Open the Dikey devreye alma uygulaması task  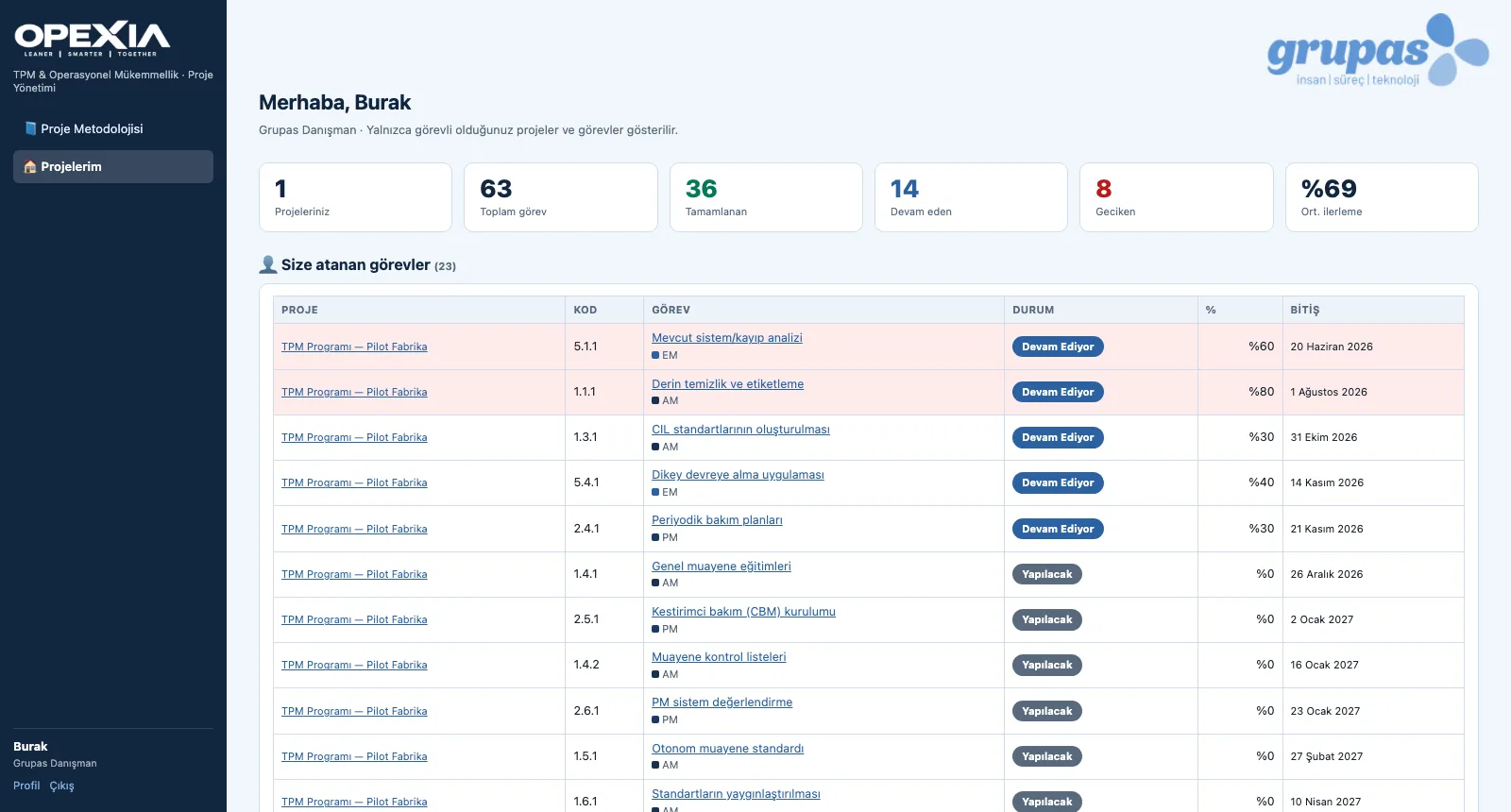point(738,475)
